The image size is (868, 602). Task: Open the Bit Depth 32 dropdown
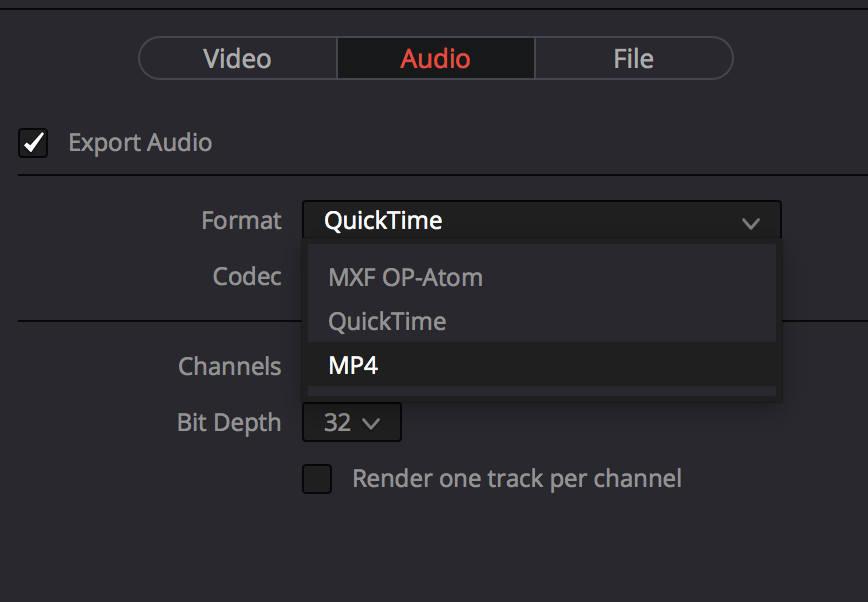click(351, 422)
